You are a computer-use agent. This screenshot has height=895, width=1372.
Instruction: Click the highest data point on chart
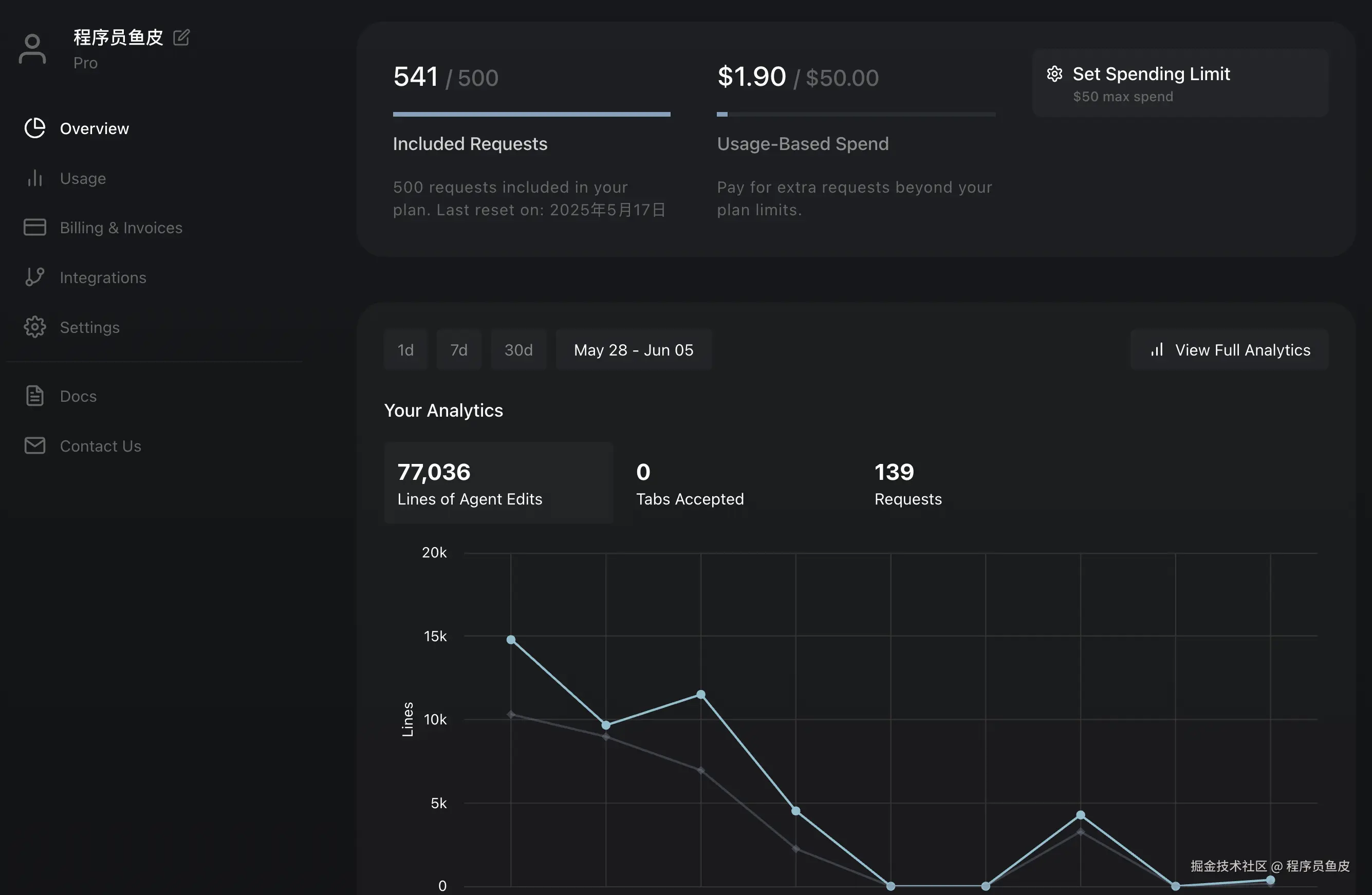(x=511, y=640)
